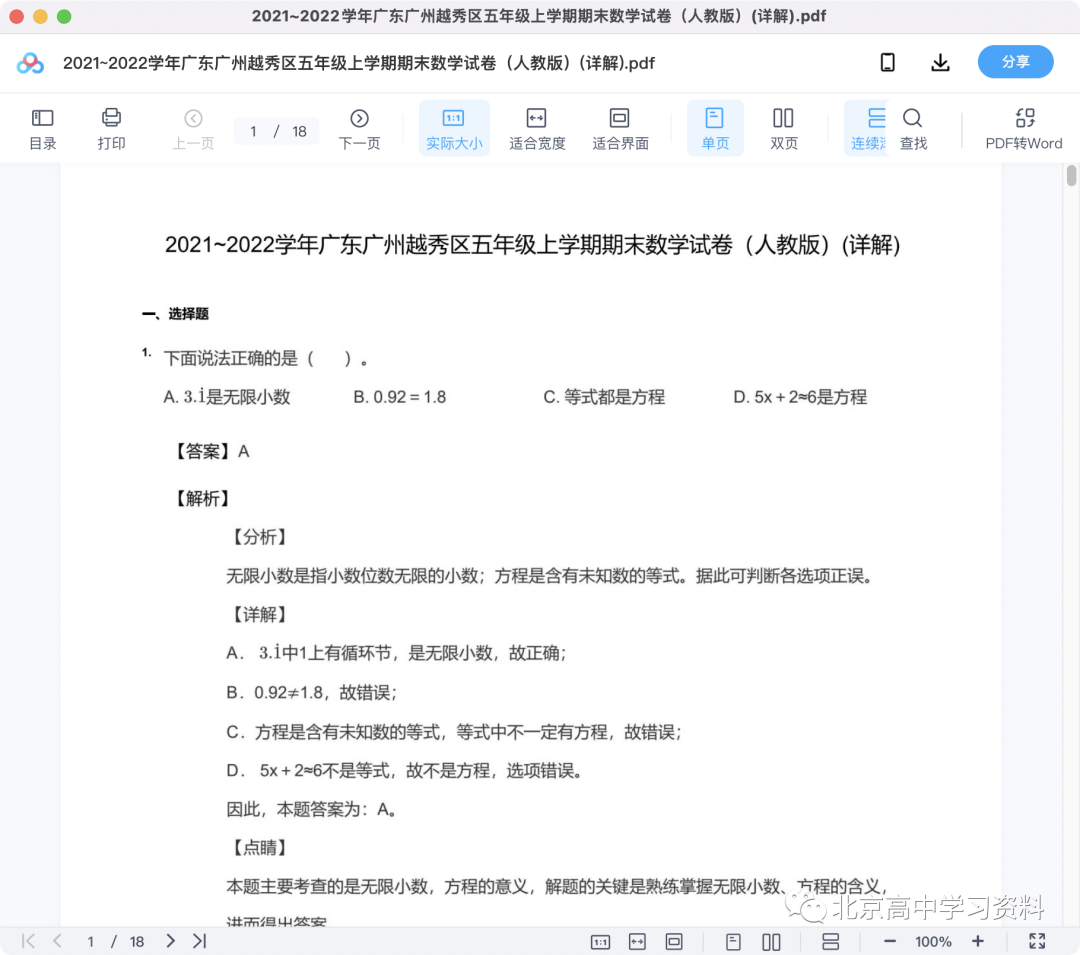Click the line D．5x + 2≈6不是等式
The image size is (1080, 955).
pyautogui.click(x=405, y=770)
